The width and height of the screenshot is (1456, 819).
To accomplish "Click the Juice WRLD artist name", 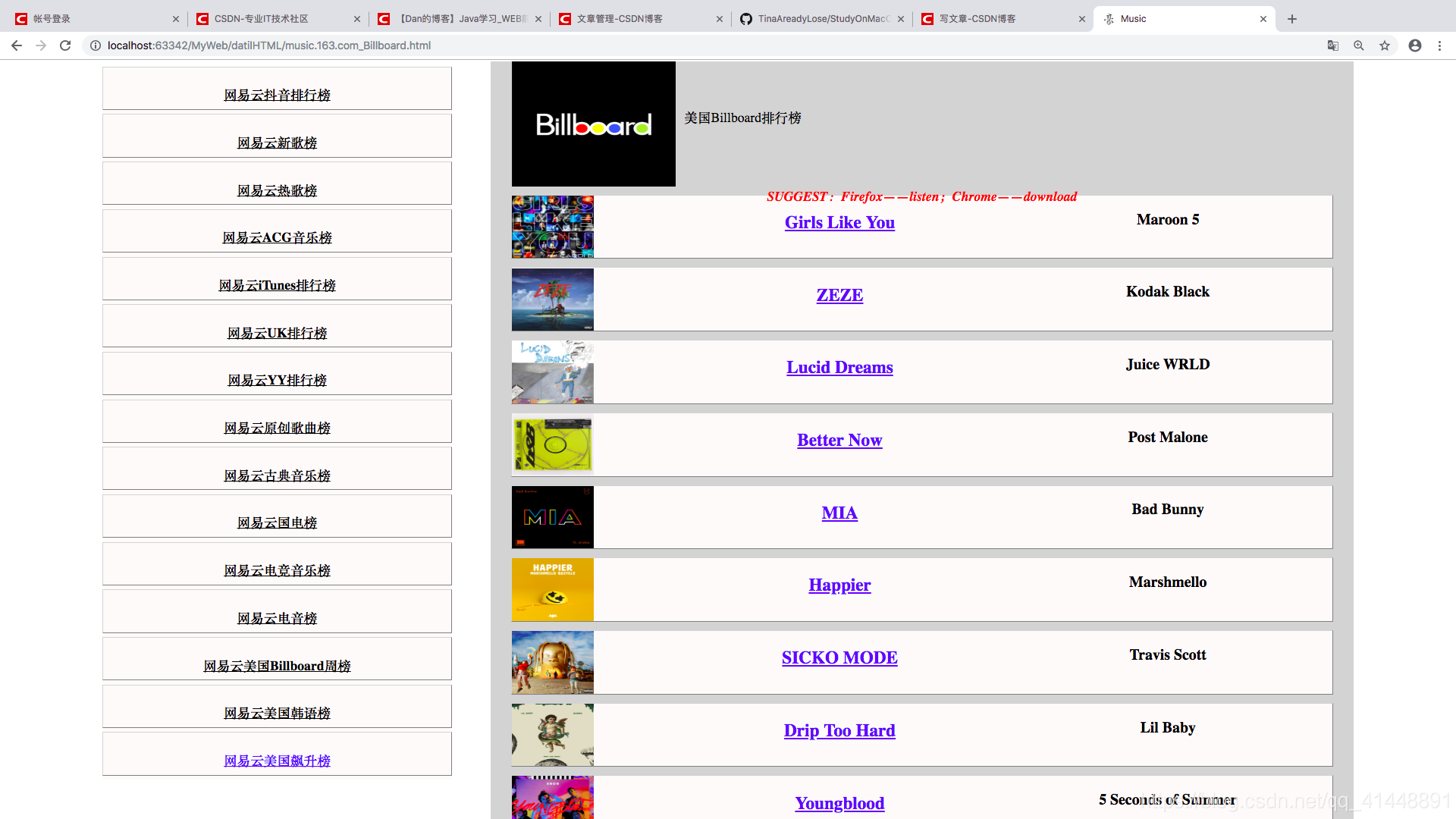I will coord(1168,364).
